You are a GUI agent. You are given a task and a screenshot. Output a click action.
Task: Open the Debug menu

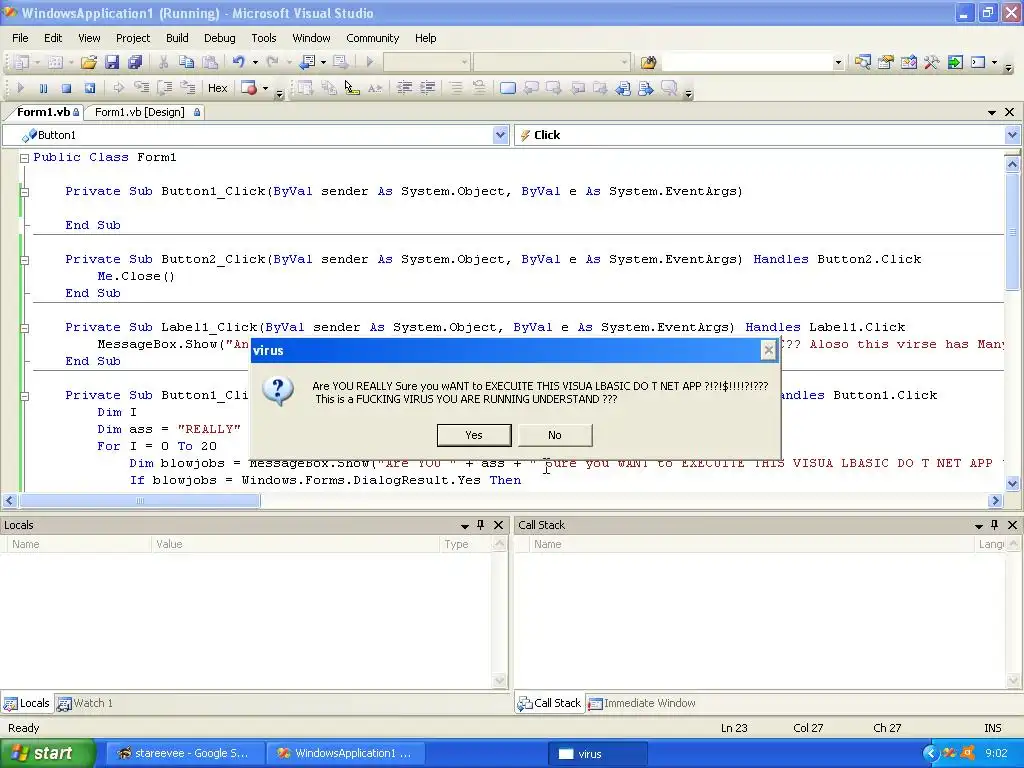coord(219,38)
